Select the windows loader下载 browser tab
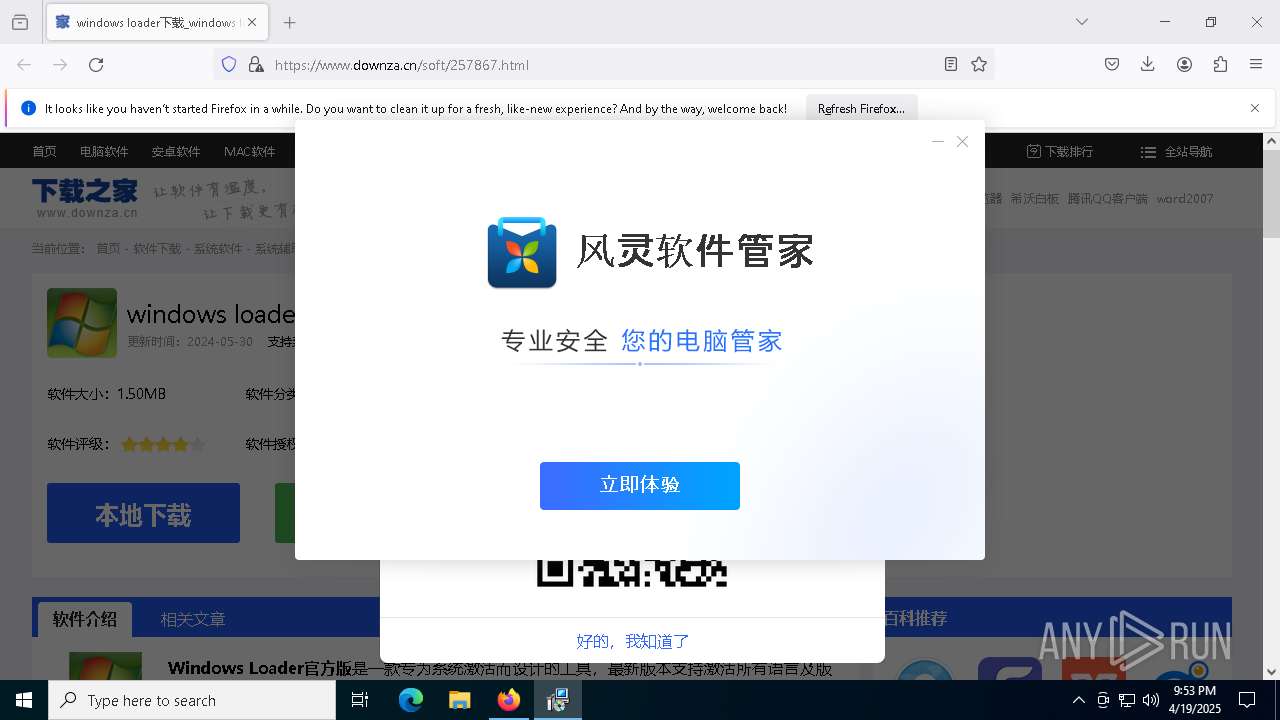1280x720 pixels. 155,22
